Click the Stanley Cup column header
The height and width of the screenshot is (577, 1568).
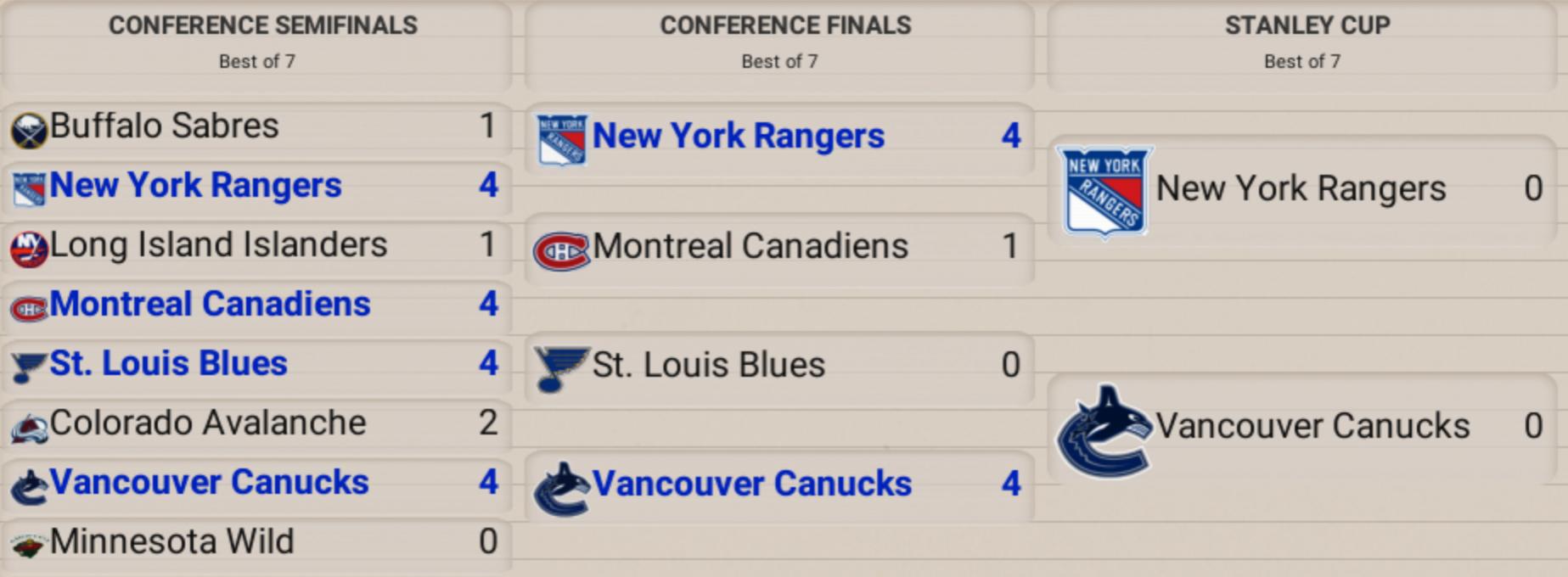point(1307,26)
